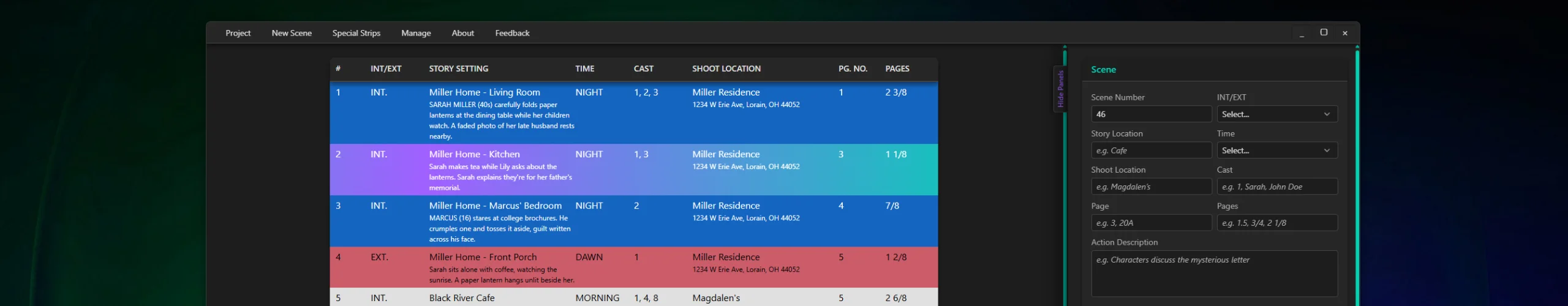The height and width of the screenshot is (306, 1568).
Task: Open the Project menu
Action: (x=238, y=33)
